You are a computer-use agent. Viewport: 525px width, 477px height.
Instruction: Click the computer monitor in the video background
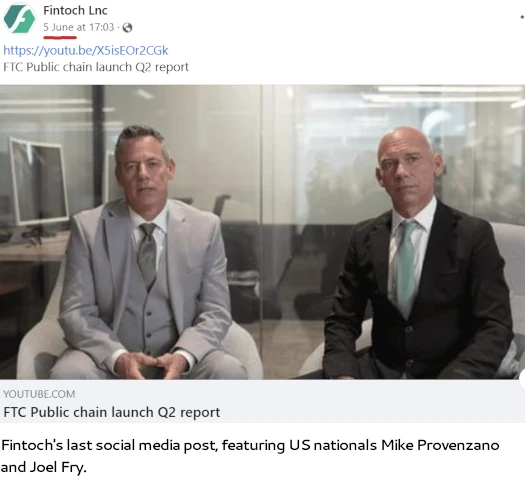(x=39, y=182)
